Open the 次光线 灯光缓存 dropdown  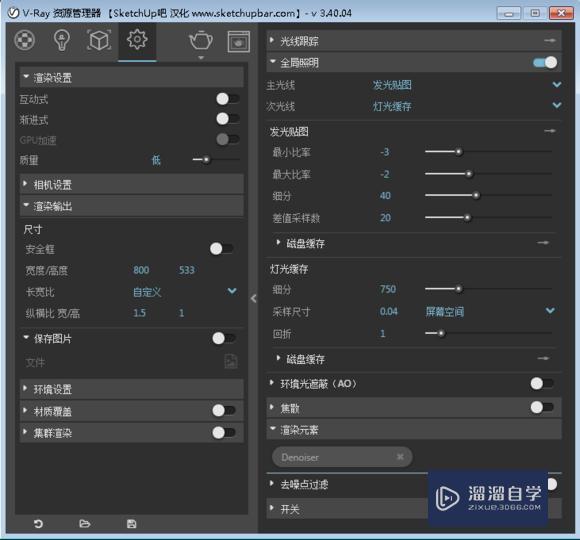click(x=466, y=106)
